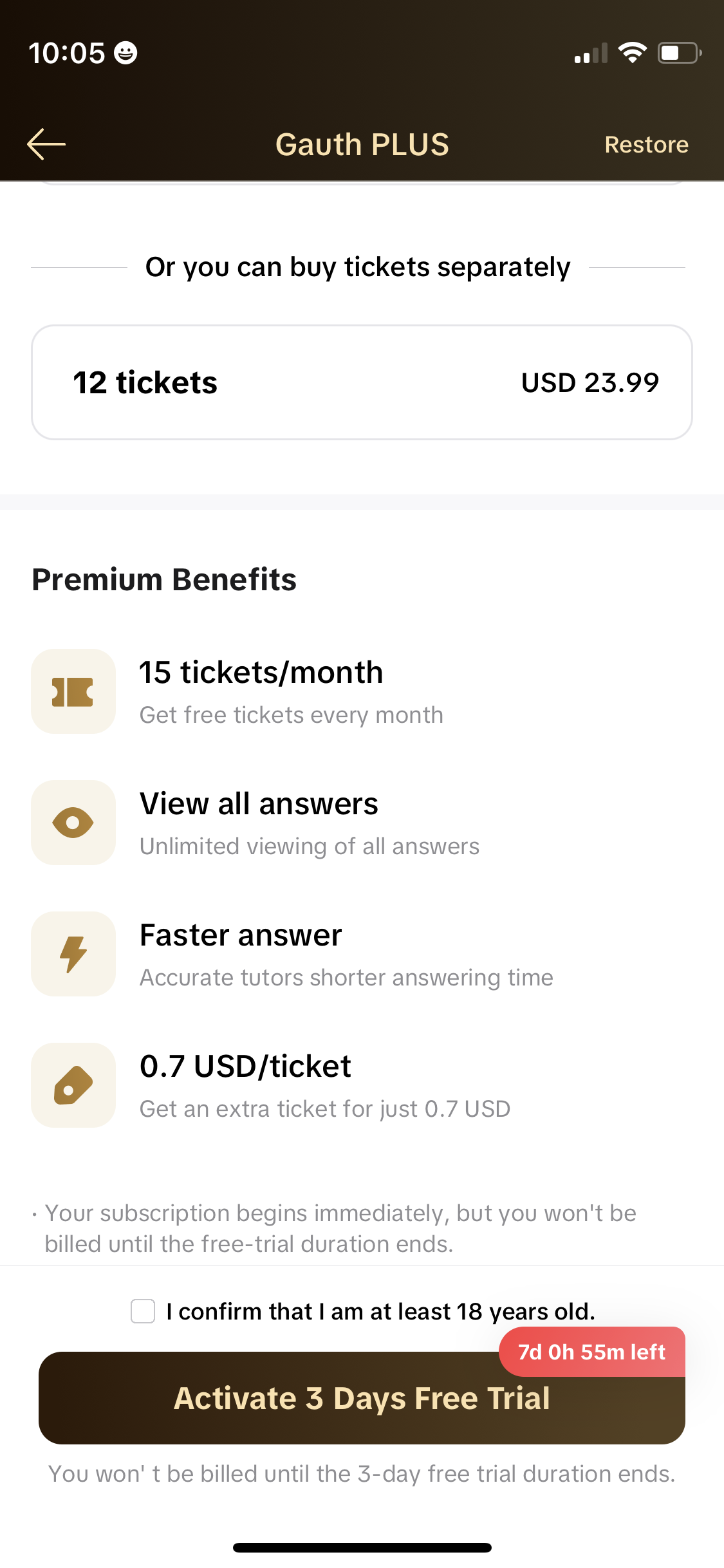
Task: Tap the Faster answer benefit title
Action: click(241, 935)
